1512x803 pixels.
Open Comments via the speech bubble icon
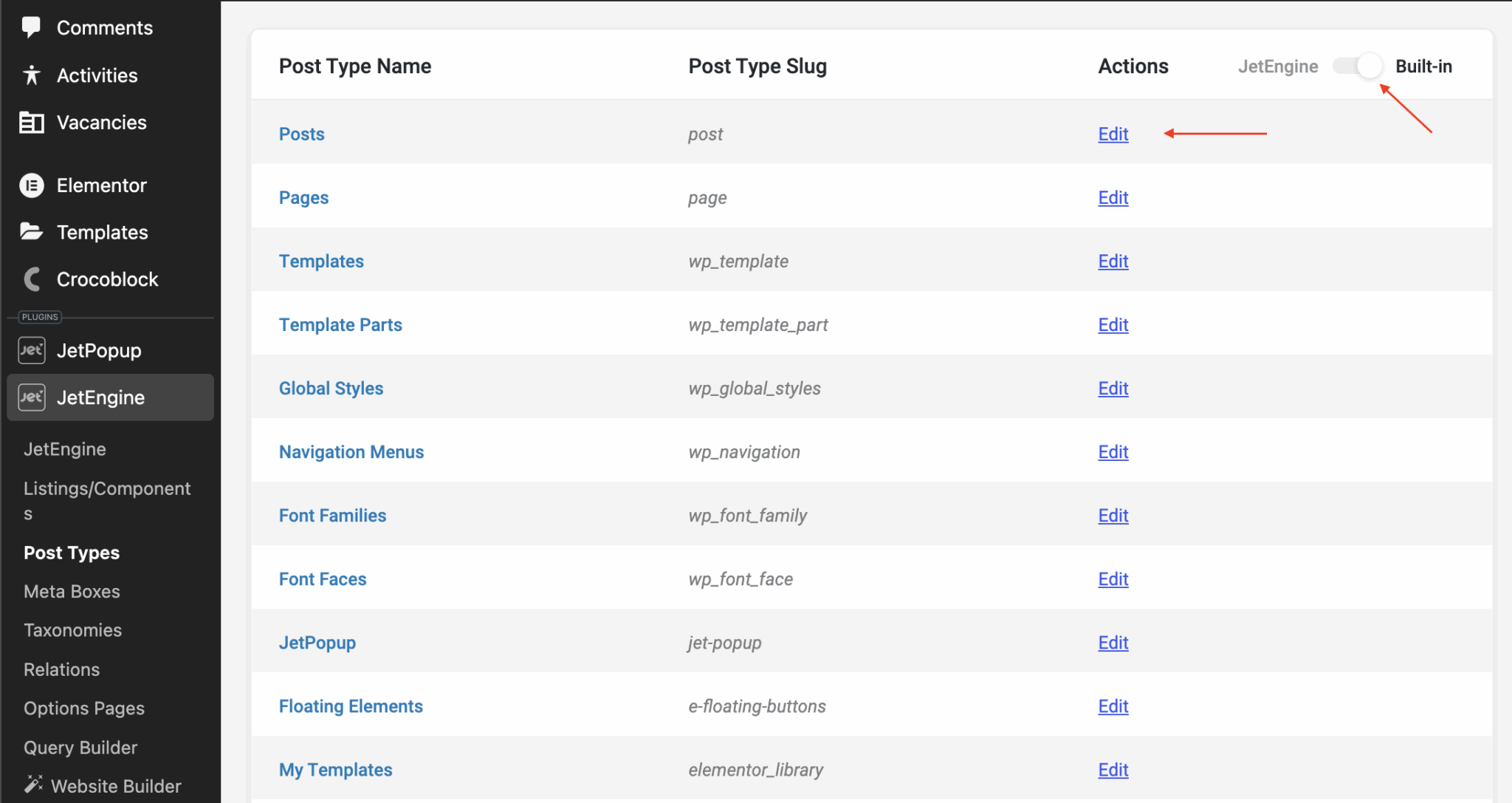pyautogui.click(x=31, y=27)
